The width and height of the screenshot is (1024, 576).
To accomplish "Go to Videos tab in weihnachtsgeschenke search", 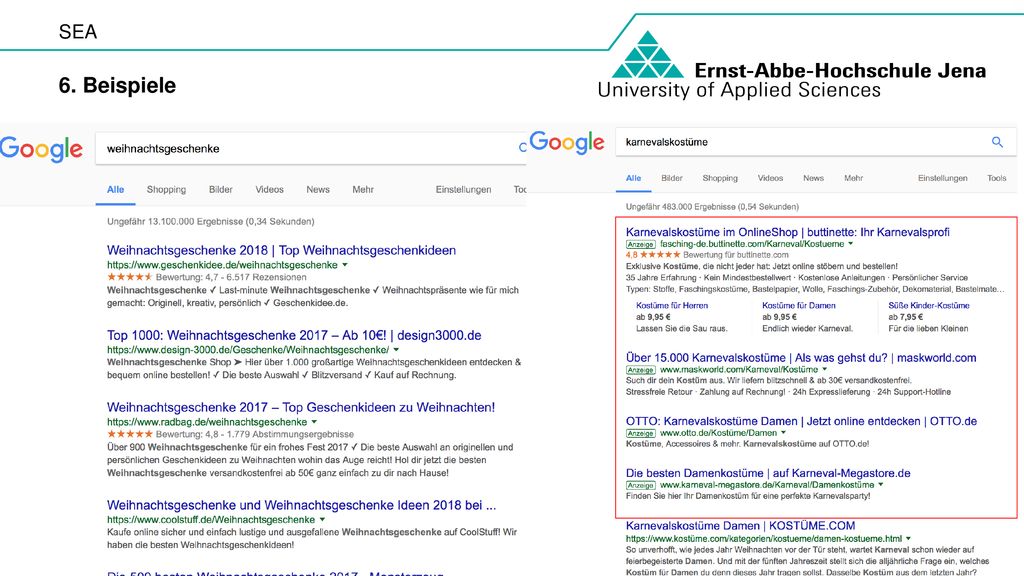I will [x=269, y=189].
